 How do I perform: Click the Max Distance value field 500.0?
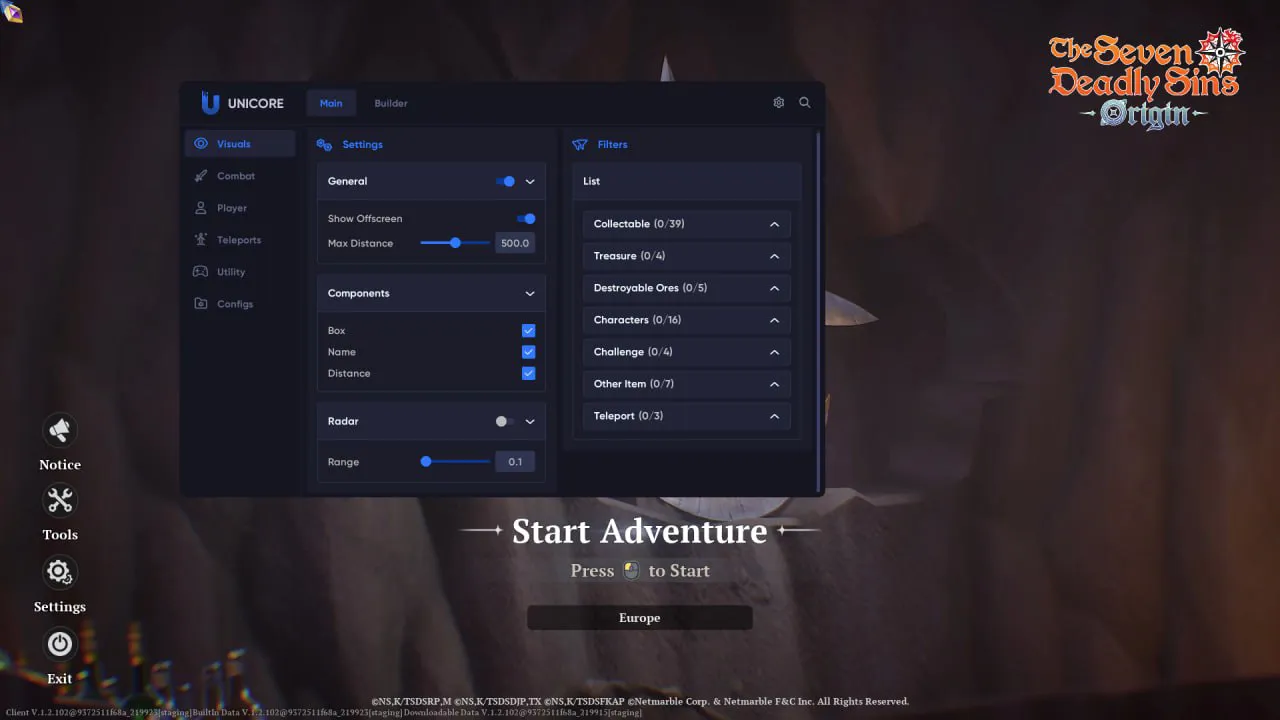pos(515,243)
